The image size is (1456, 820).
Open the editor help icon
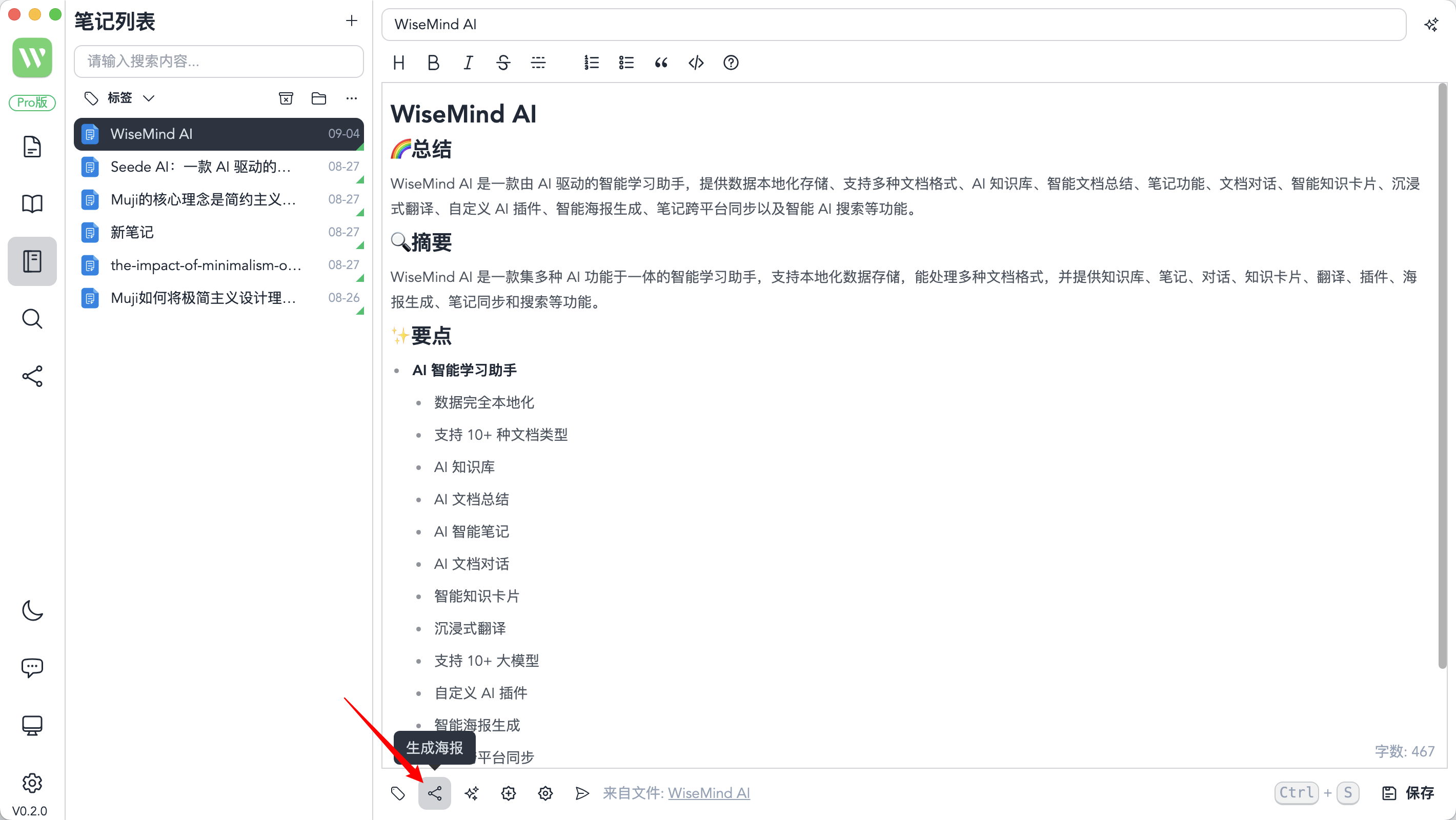click(731, 63)
